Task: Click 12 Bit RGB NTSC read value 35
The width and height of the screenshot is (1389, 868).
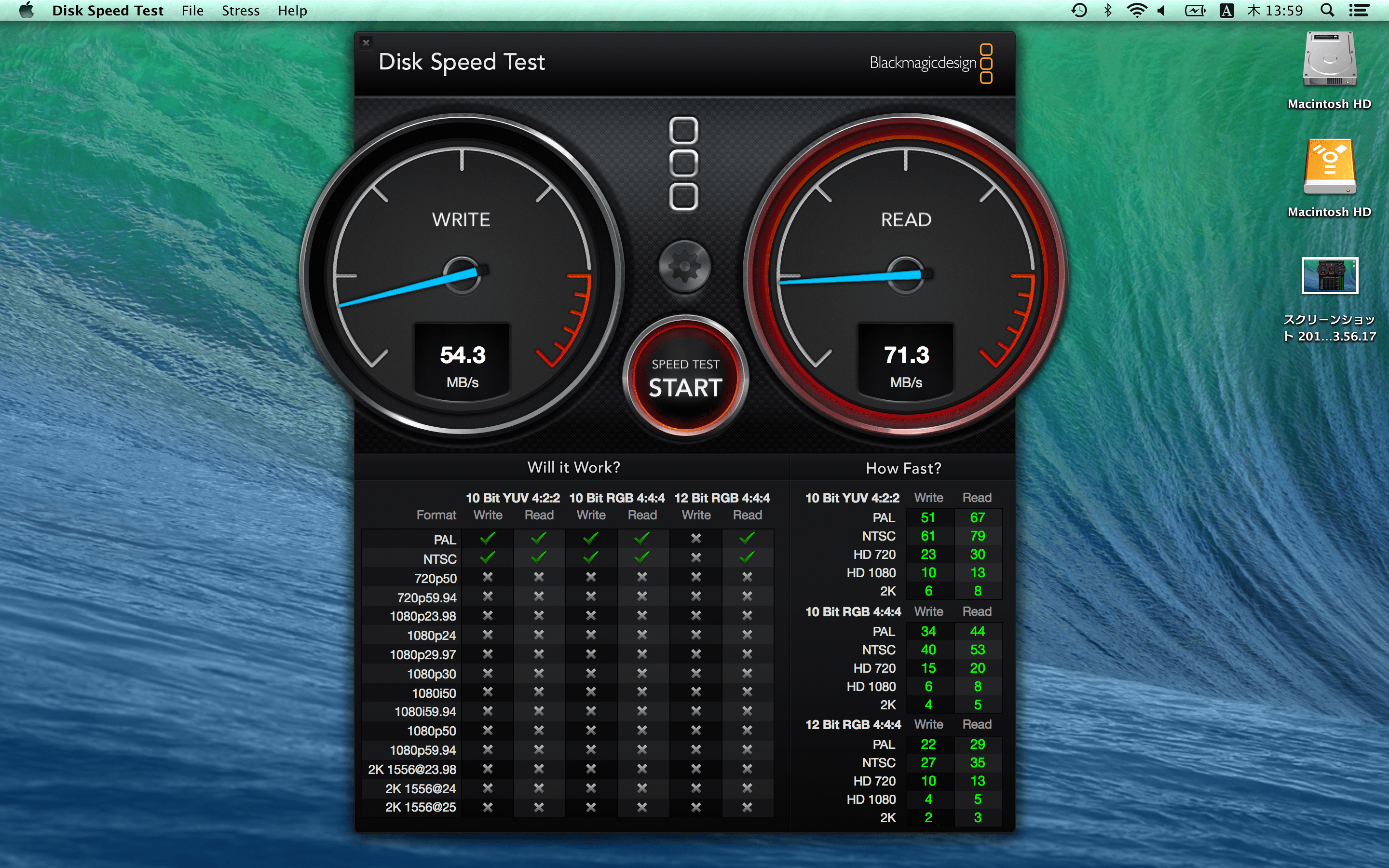Action: point(978,763)
